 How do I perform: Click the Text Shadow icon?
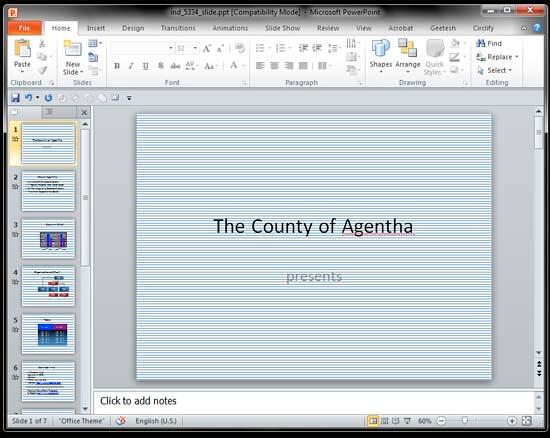[161, 66]
